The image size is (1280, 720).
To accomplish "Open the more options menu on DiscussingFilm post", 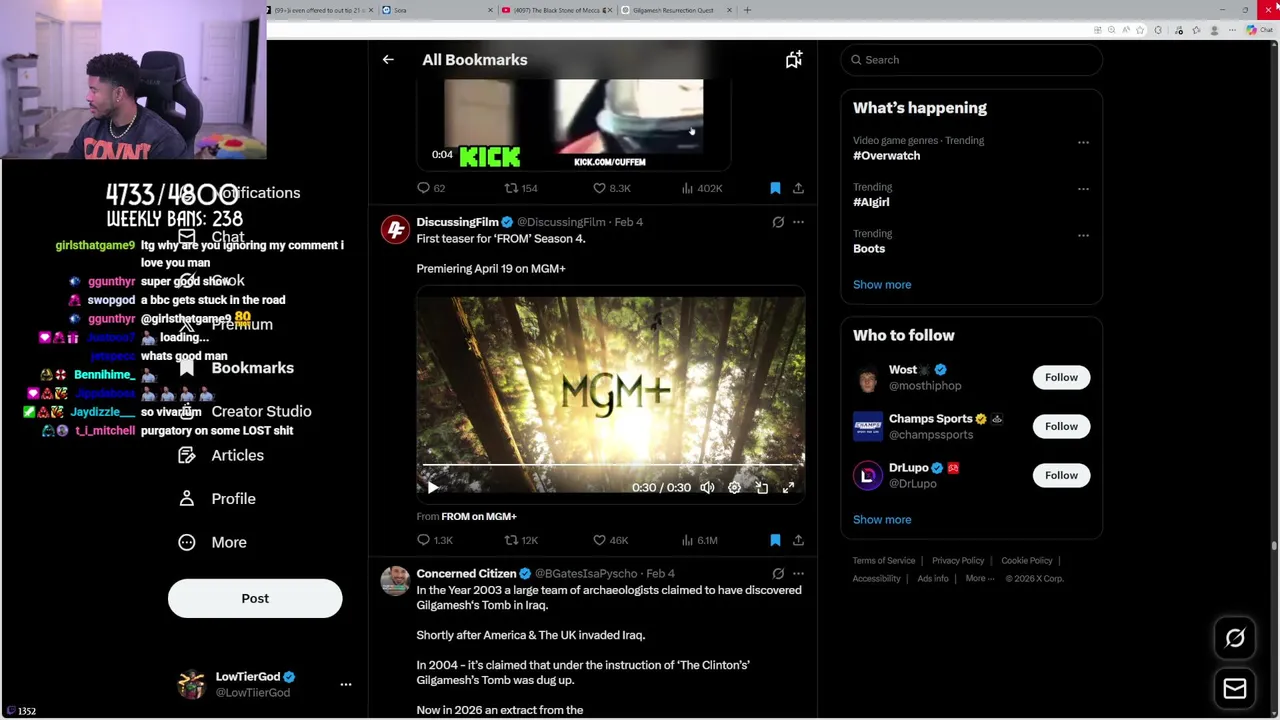I will 798,222.
